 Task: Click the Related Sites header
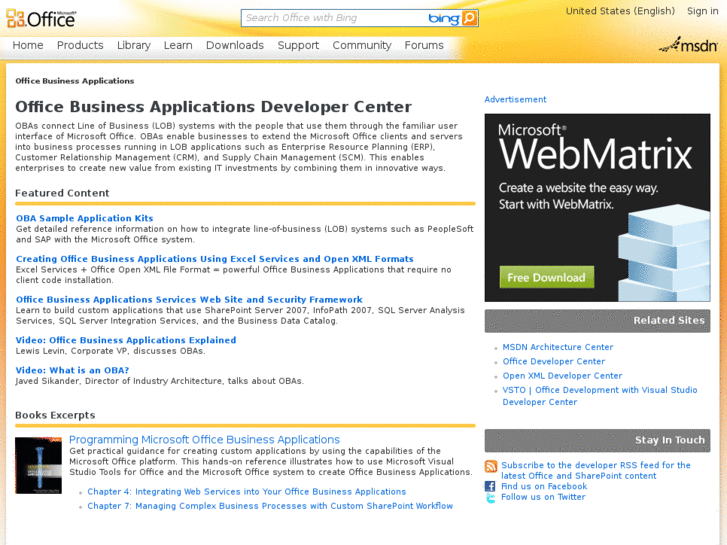tap(597, 321)
